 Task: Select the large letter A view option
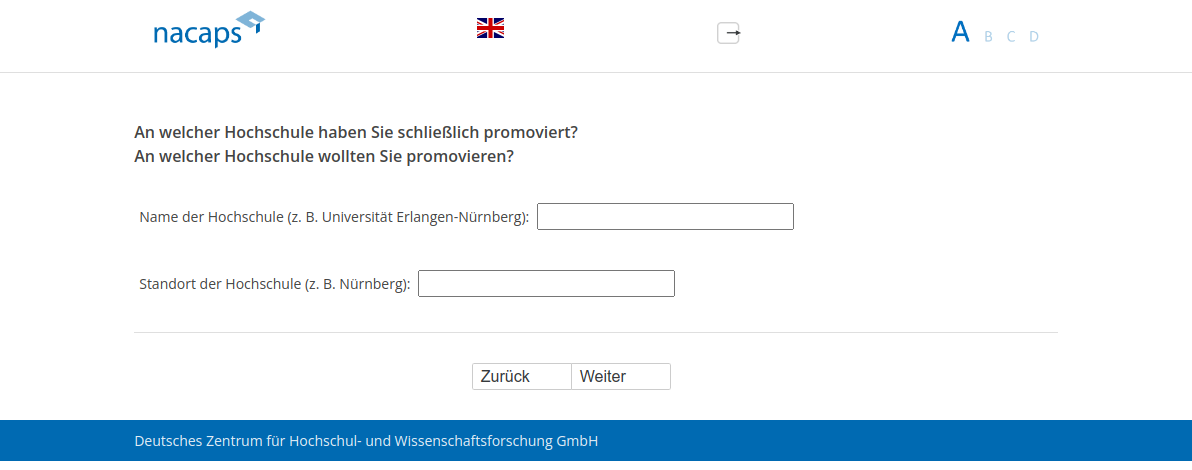(x=960, y=32)
